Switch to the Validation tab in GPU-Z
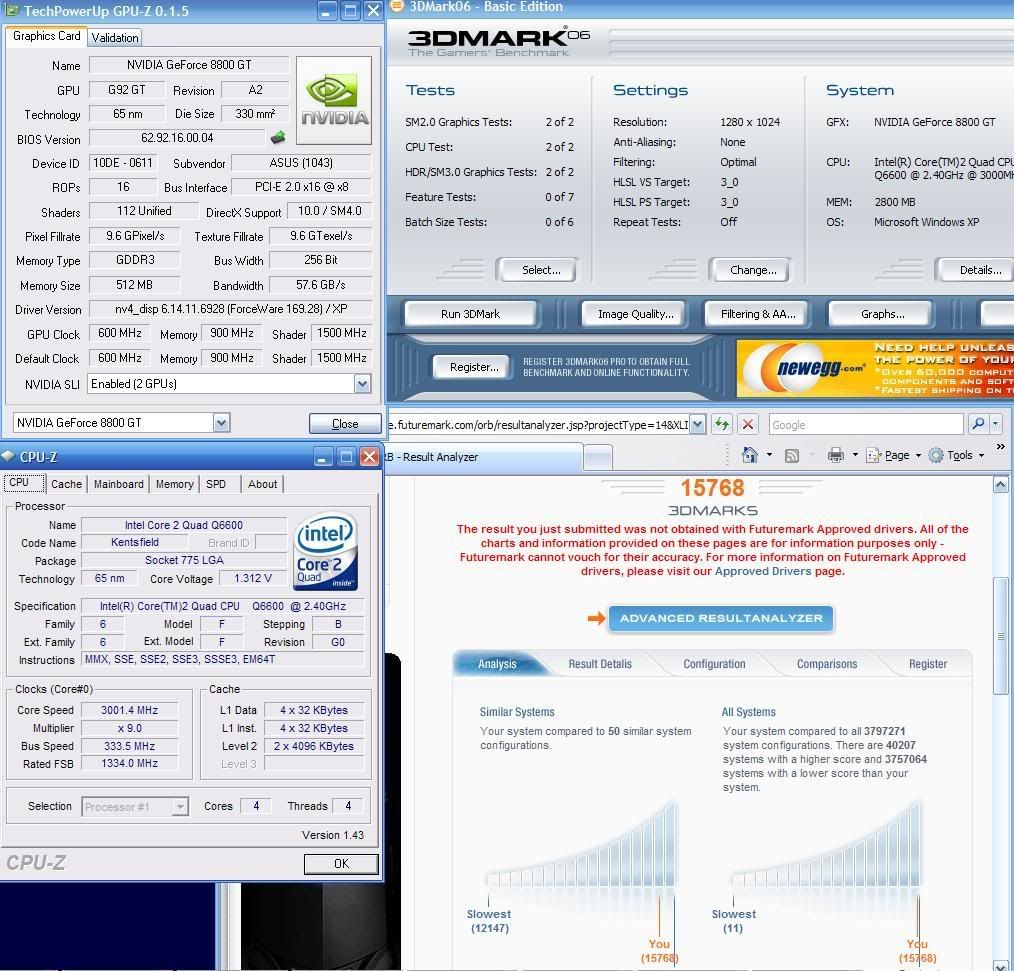Viewport: 1014px width, 971px height. 115,38
